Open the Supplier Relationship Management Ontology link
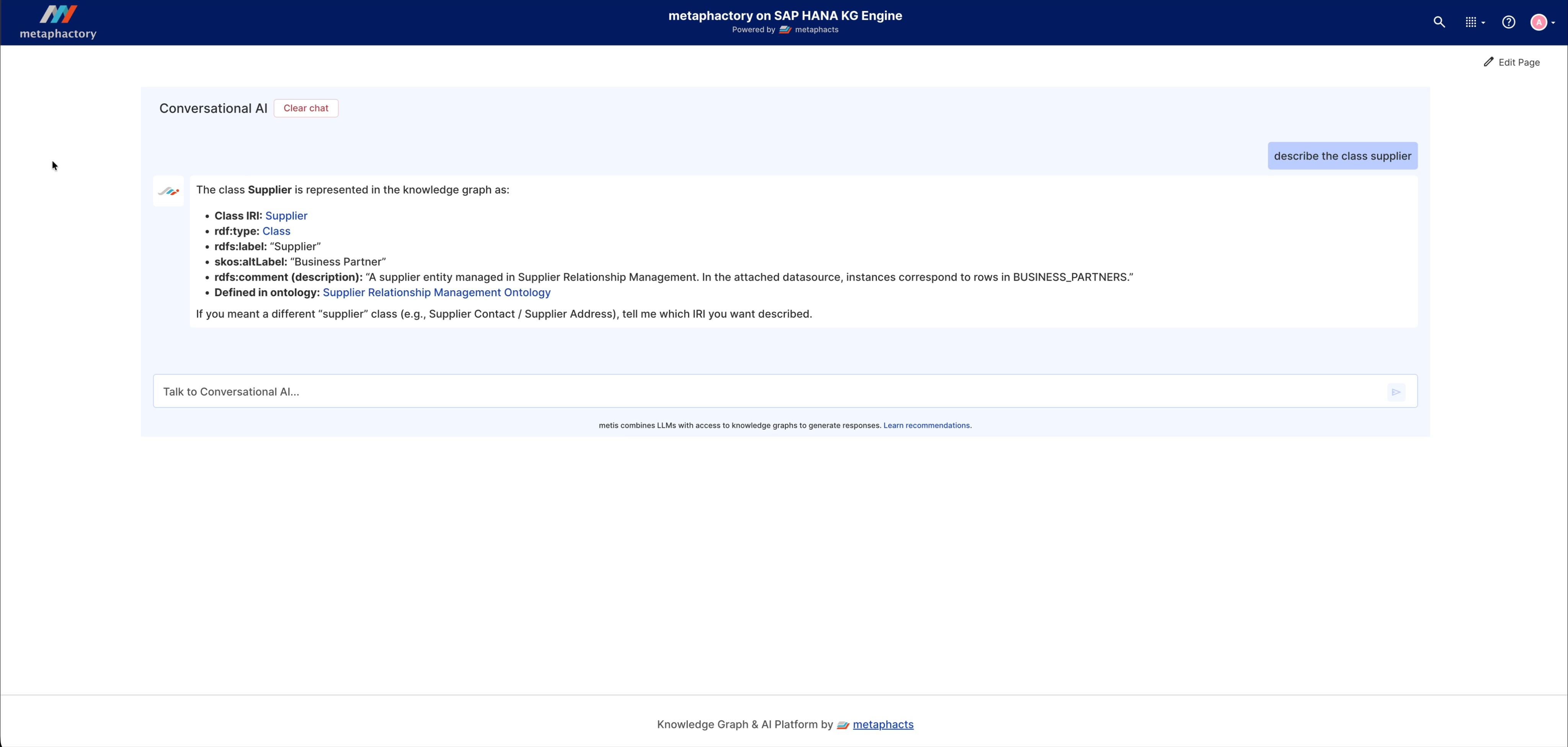 point(436,293)
